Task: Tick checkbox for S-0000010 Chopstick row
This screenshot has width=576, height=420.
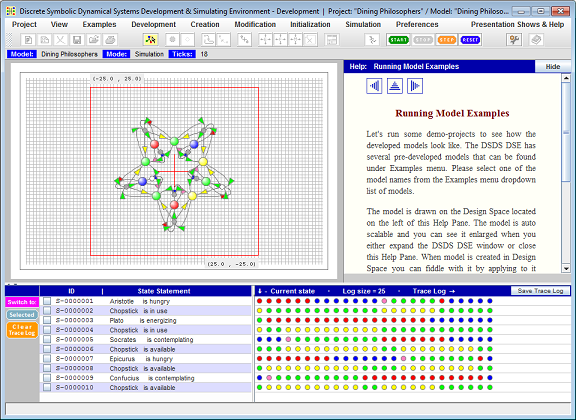Action: [47, 387]
